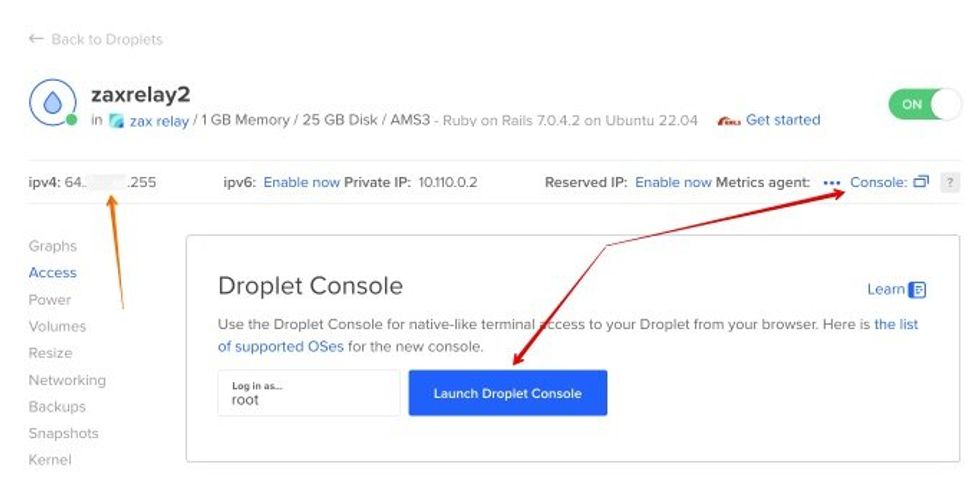Click the Learn documentation icon
The image size is (980, 478).
click(x=917, y=290)
